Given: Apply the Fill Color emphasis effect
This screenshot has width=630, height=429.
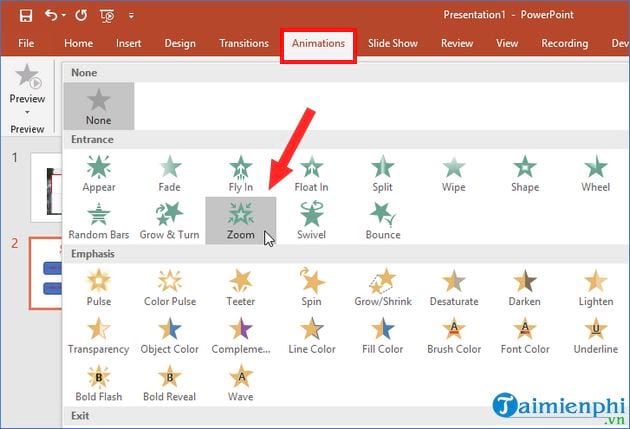Looking at the screenshot, I should (x=382, y=335).
